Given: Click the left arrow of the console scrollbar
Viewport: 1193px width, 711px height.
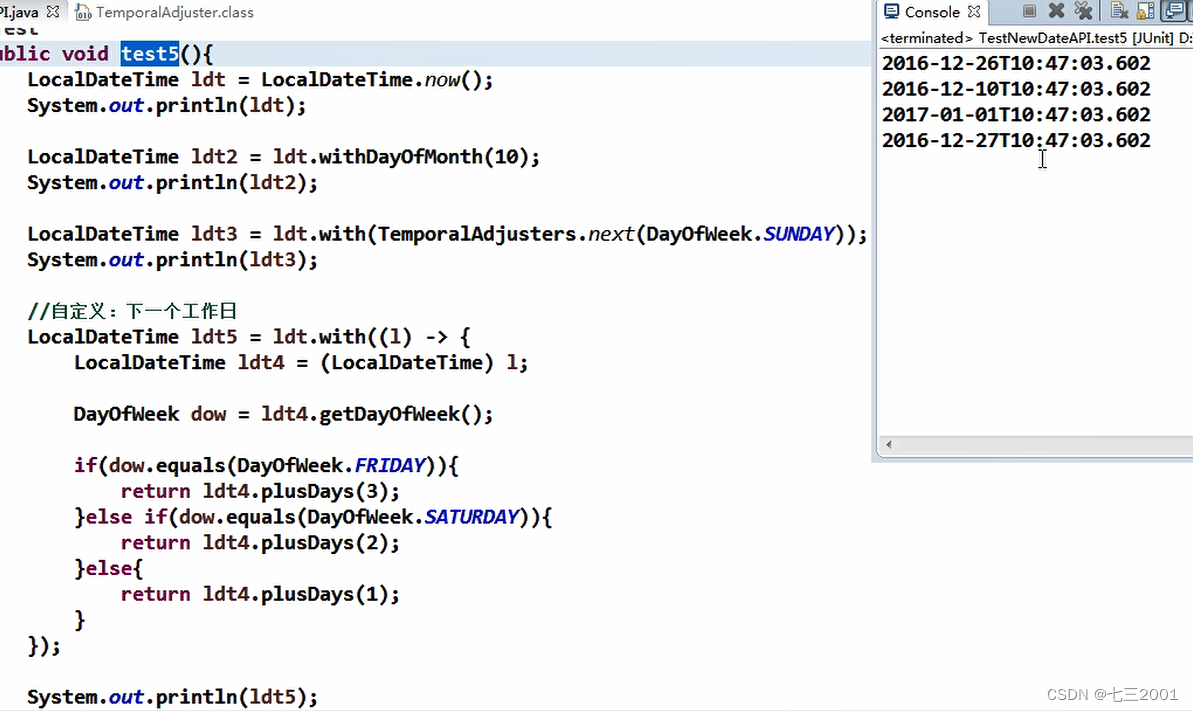Looking at the screenshot, I should 888,444.
